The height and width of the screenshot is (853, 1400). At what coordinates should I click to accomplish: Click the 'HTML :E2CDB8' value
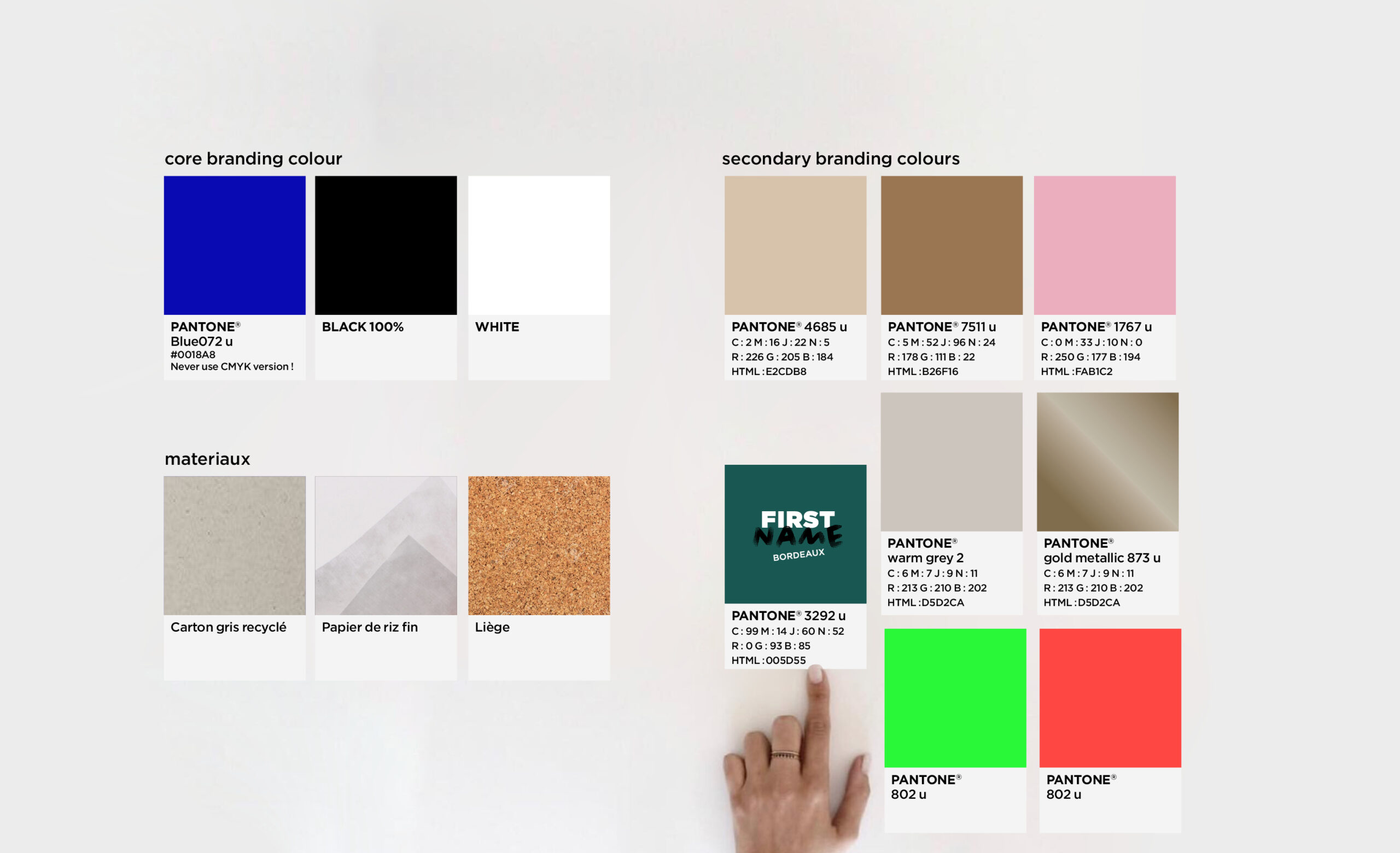769,371
